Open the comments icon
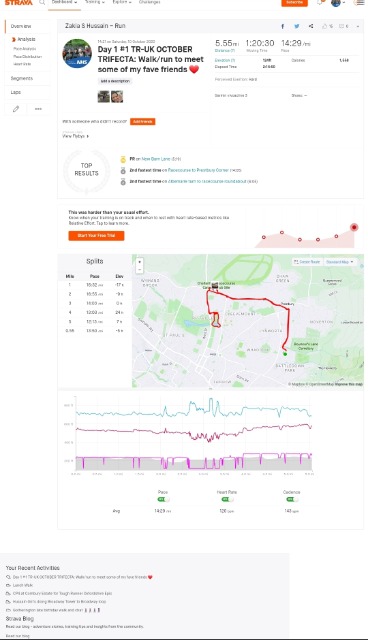This screenshot has width=368, height=640. click(344, 26)
